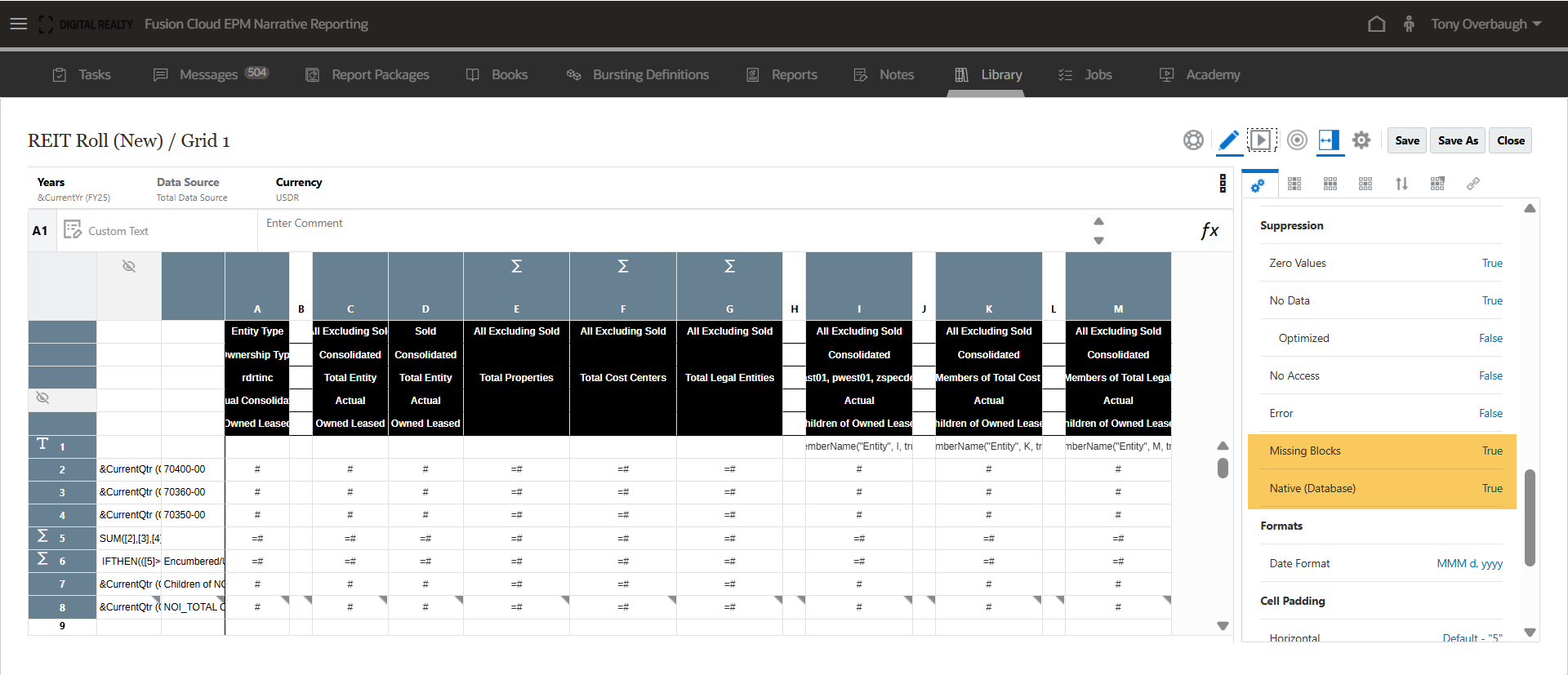Select the sigma icon of row 5
Screen dimensions: 1568x675
[x=42, y=536]
